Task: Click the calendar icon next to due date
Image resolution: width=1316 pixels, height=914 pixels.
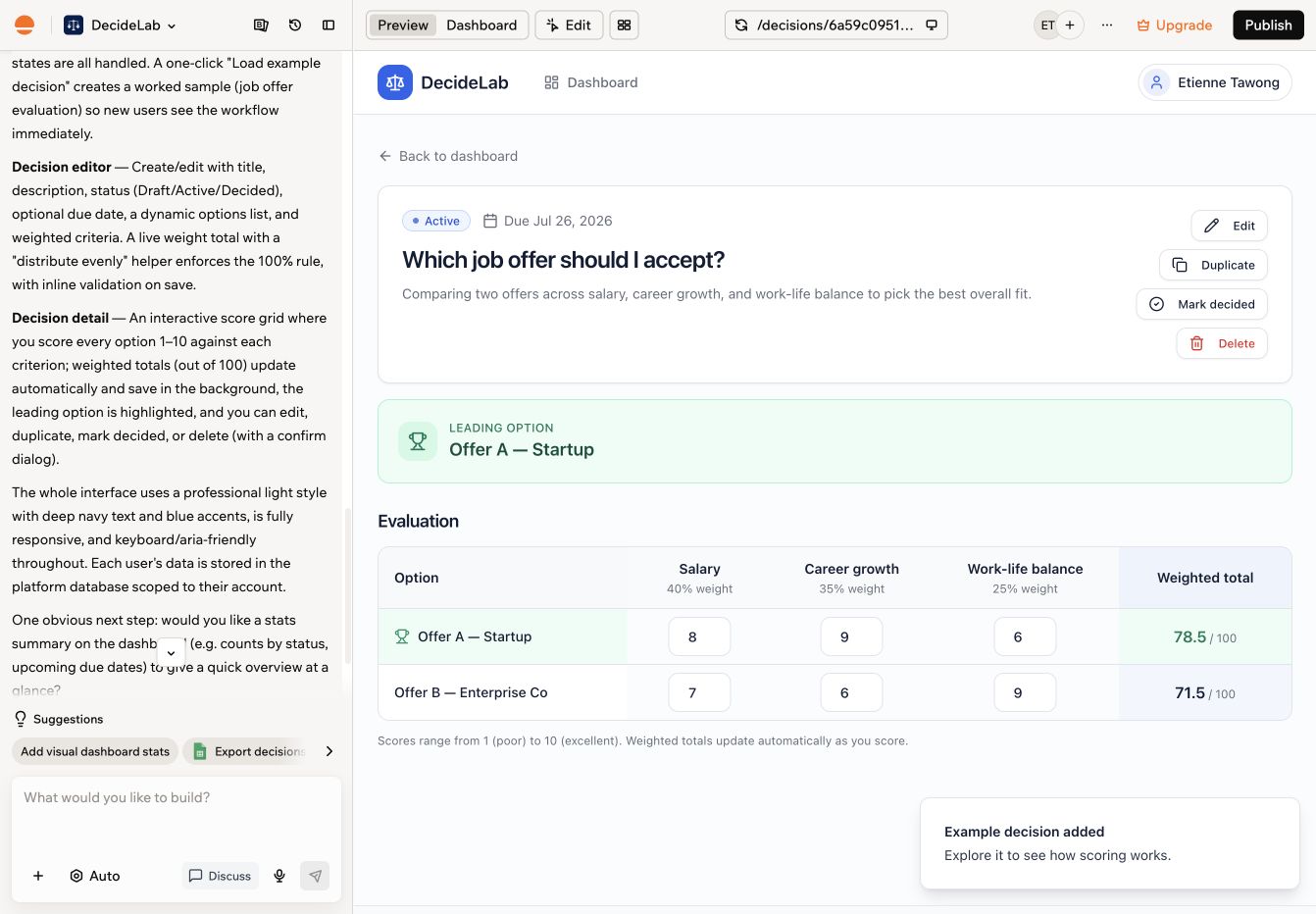Action: (490, 221)
